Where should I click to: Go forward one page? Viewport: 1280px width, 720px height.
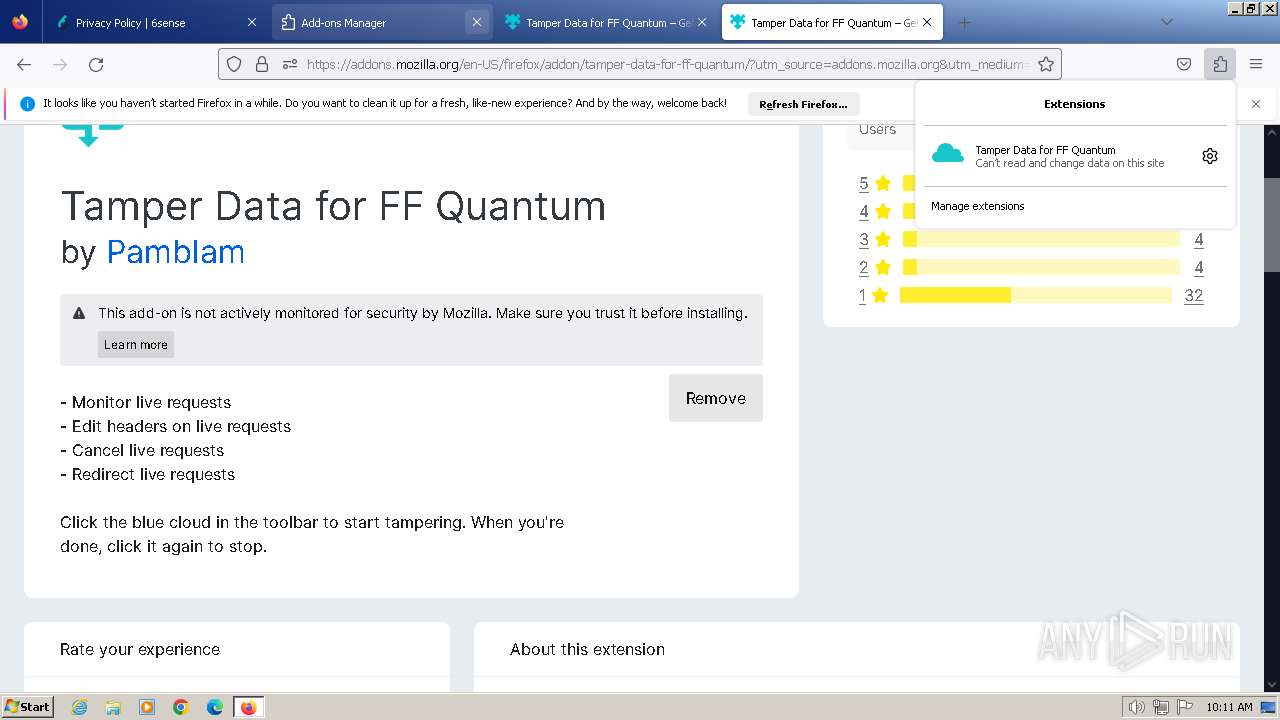pyautogui.click(x=60, y=64)
